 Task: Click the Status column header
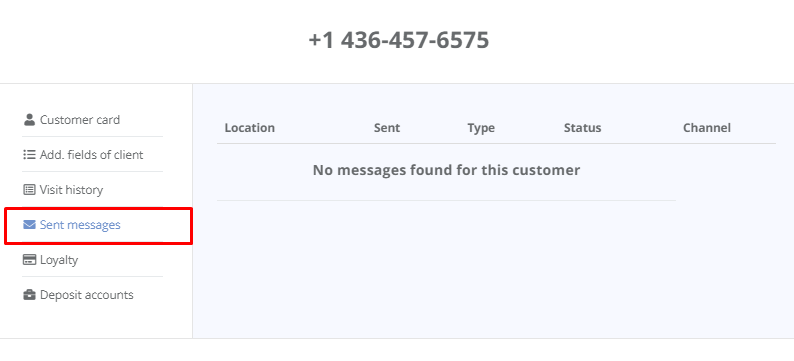[x=582, y=128]
